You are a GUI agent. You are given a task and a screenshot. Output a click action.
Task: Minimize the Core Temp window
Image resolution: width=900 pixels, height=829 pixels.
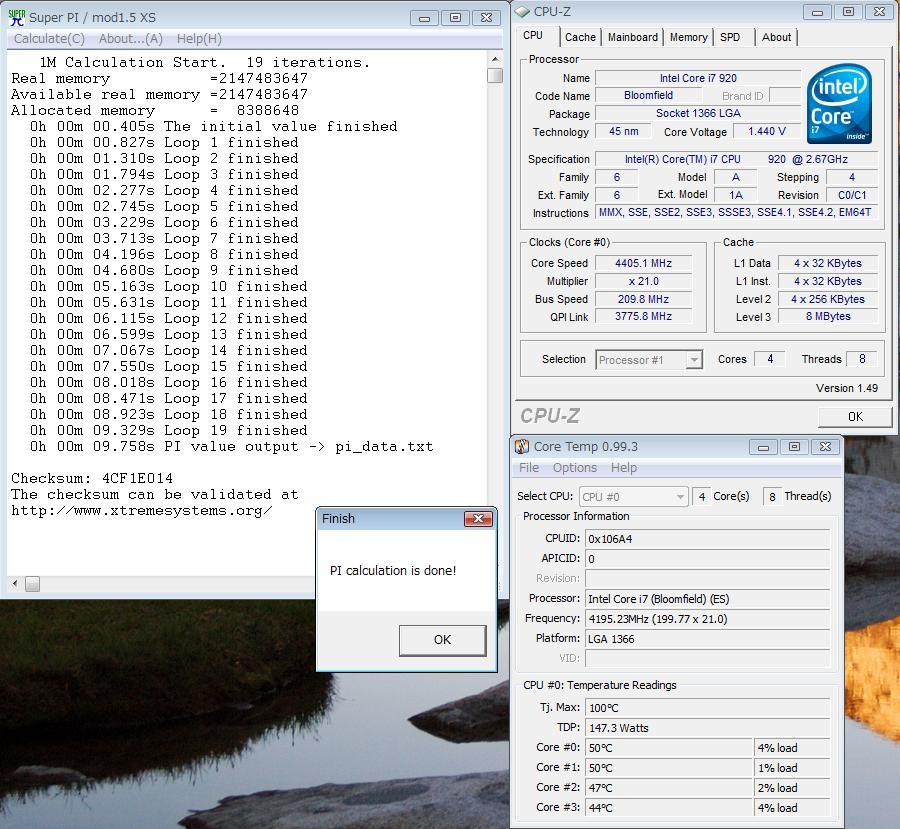(761, 446)
